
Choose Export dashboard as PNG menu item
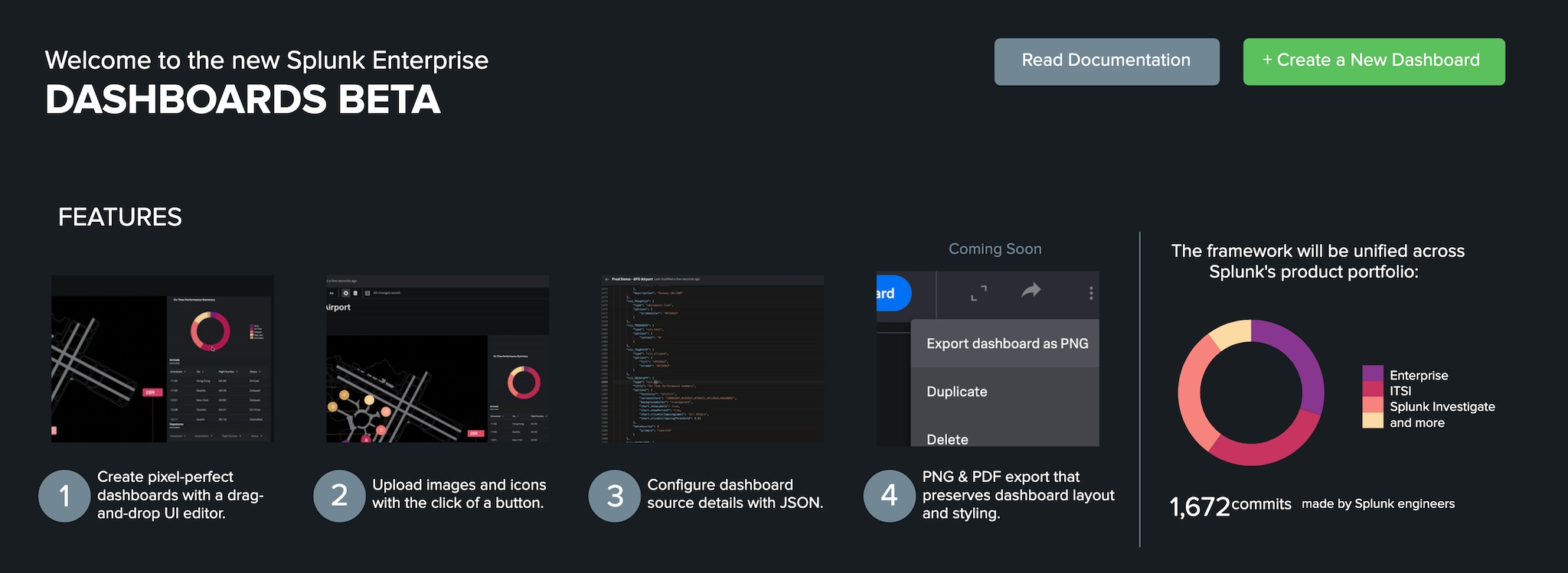(x=1005, y=343)
